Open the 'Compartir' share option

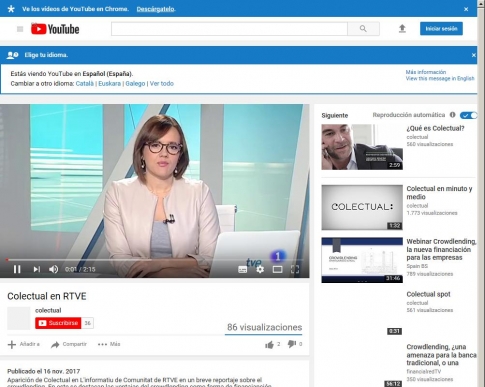[69, 344]
